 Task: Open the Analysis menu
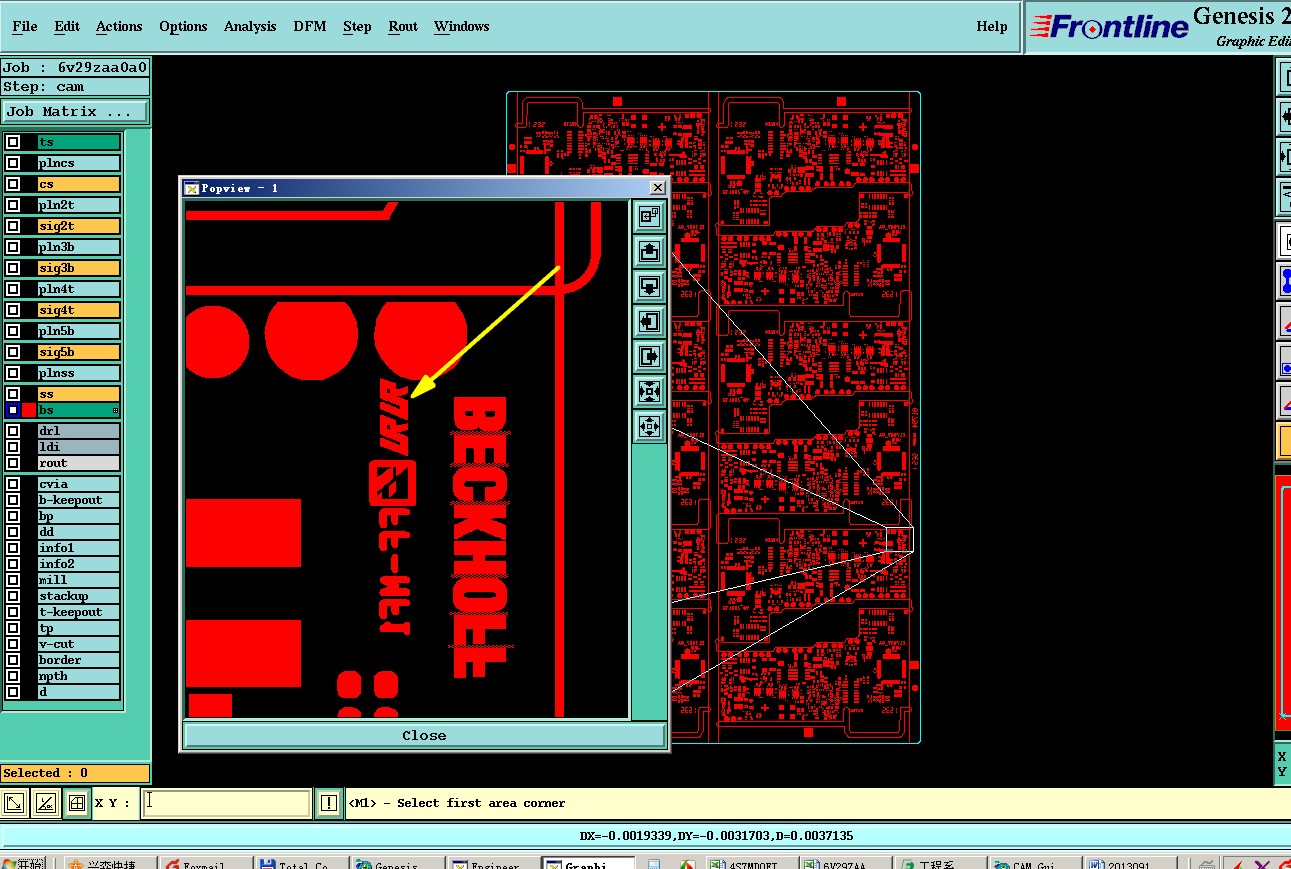(250, 27)
